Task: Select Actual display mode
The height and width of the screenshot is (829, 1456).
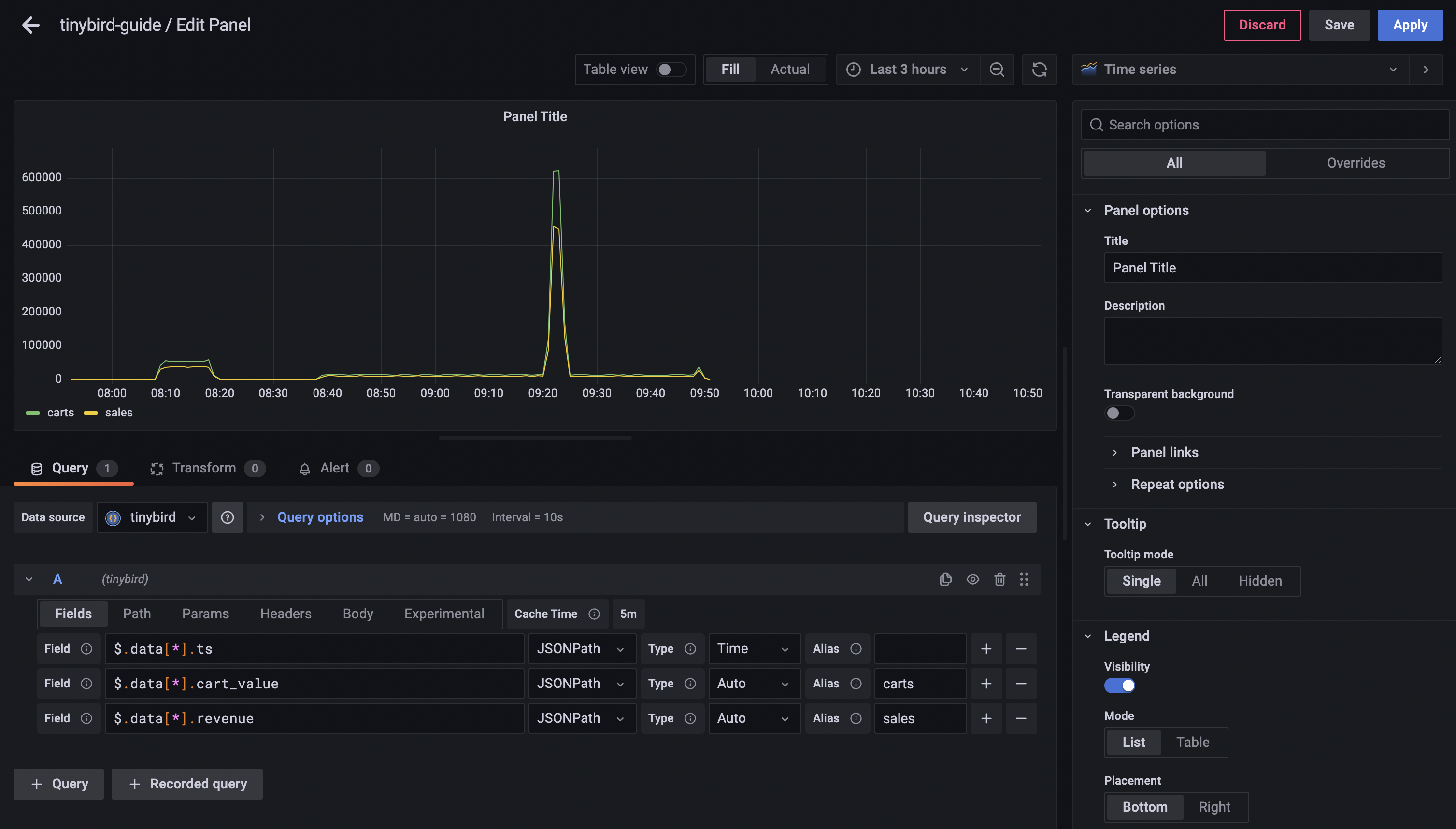Action: [x=789, y=70]
